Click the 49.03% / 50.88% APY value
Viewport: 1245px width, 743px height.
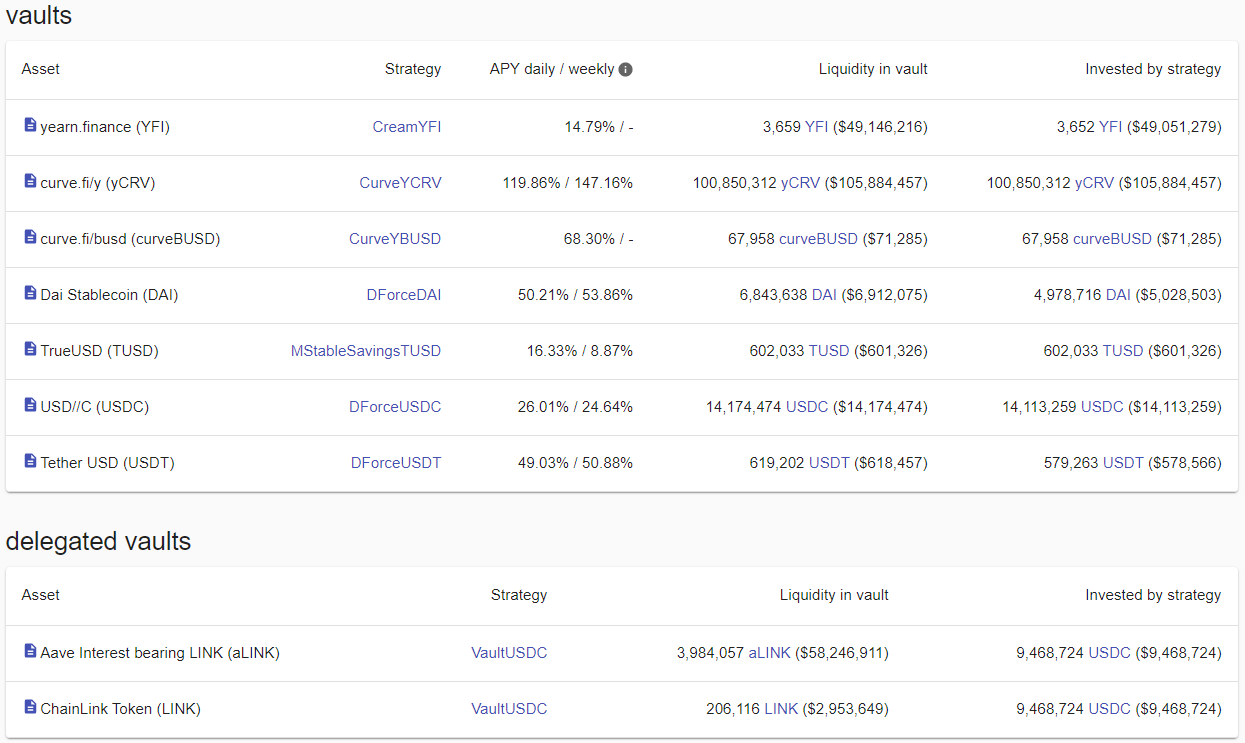click(576, 463)
